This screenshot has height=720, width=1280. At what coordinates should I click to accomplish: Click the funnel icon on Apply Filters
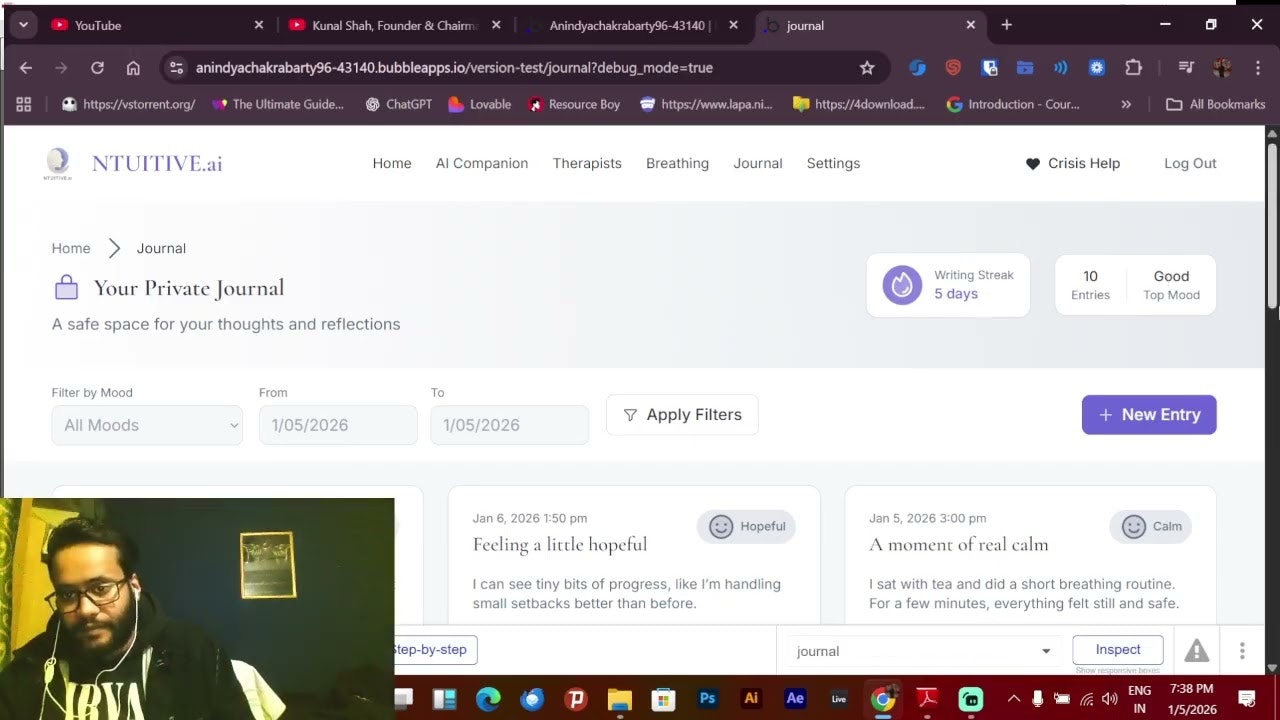629,414
